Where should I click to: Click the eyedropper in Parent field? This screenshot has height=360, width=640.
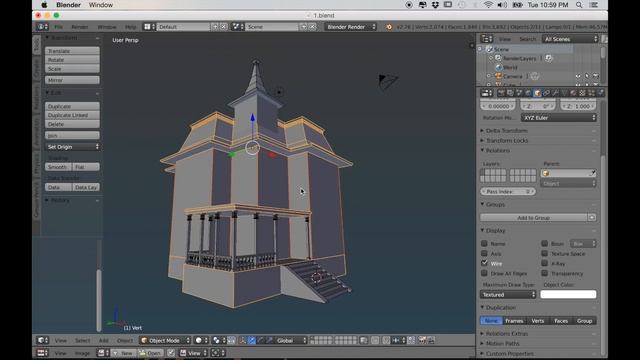tap(592, 173)
